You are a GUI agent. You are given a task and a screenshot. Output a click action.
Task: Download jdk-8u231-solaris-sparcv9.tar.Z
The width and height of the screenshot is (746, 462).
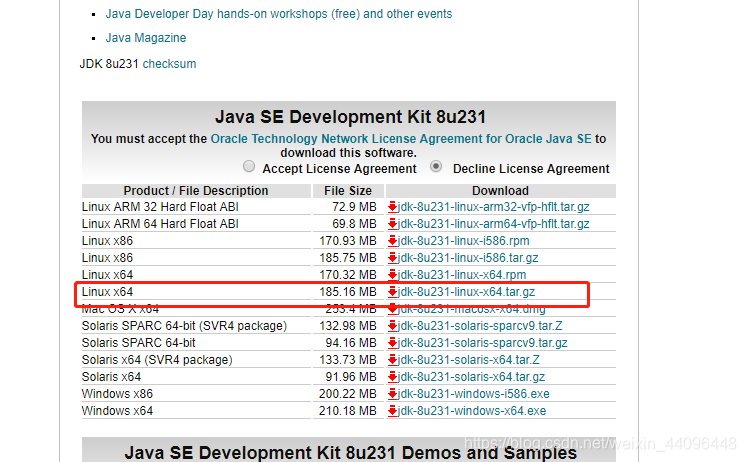click(480, 326)
